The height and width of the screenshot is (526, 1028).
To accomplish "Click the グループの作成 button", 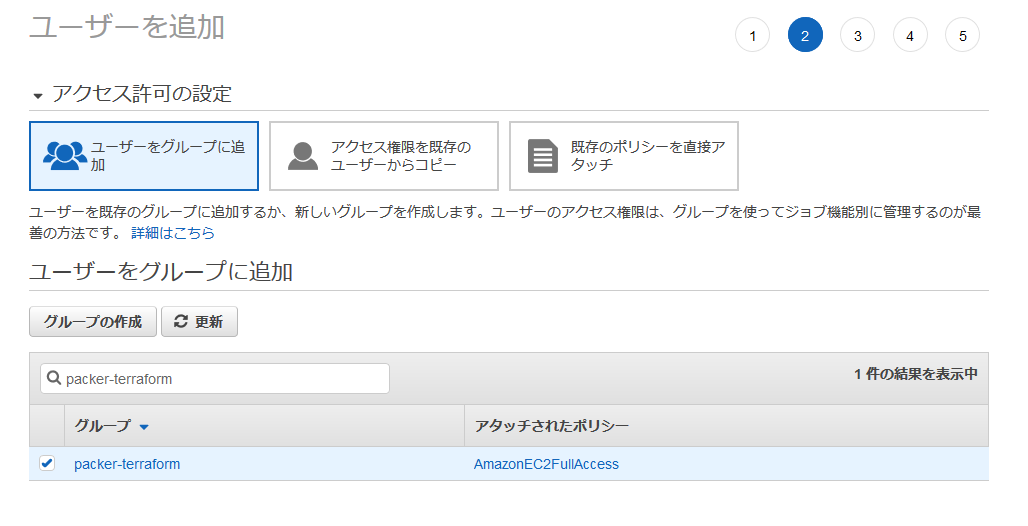I will 93,322.
